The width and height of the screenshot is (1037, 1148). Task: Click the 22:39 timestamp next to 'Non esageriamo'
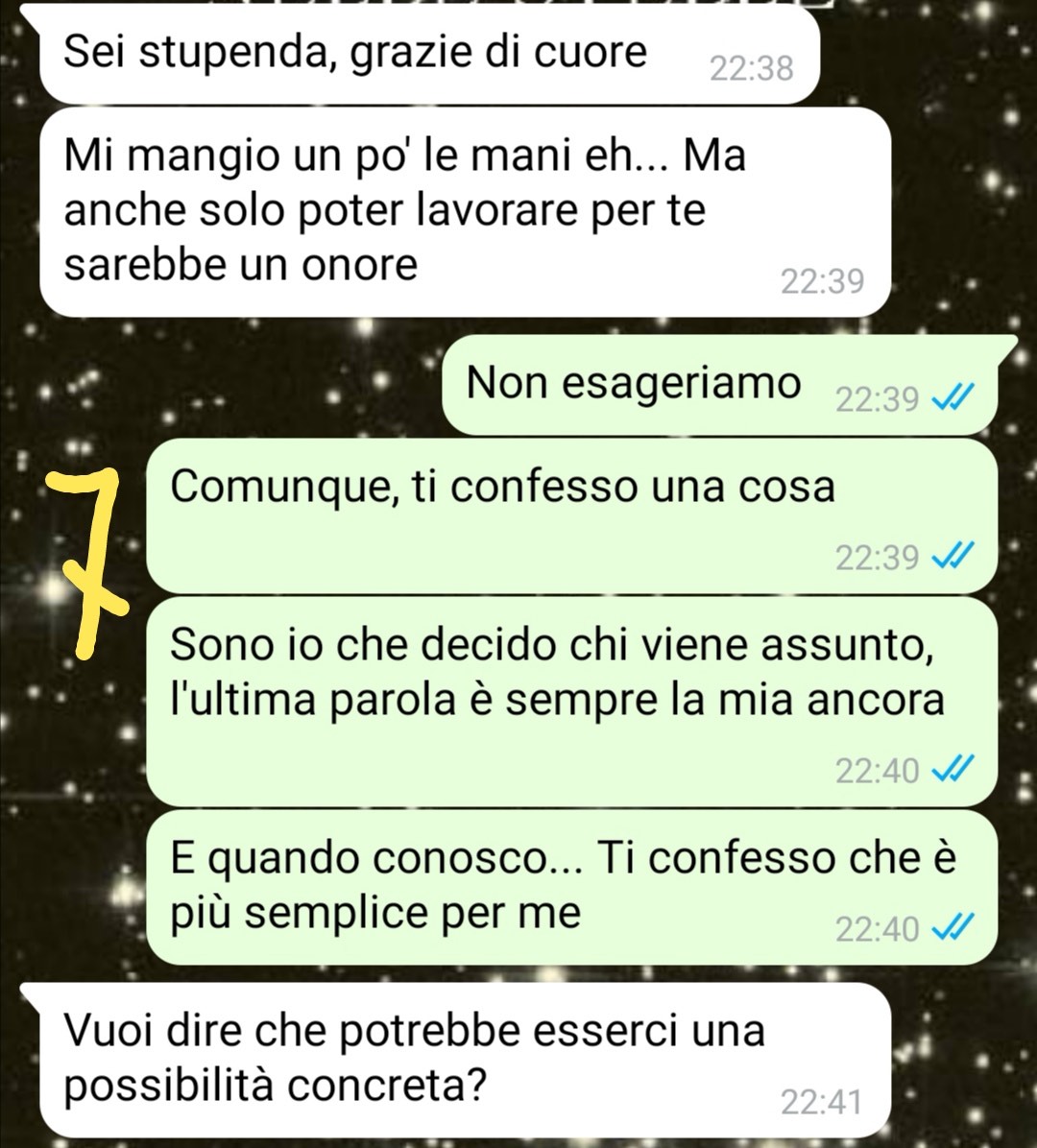(x=878, y=399)
